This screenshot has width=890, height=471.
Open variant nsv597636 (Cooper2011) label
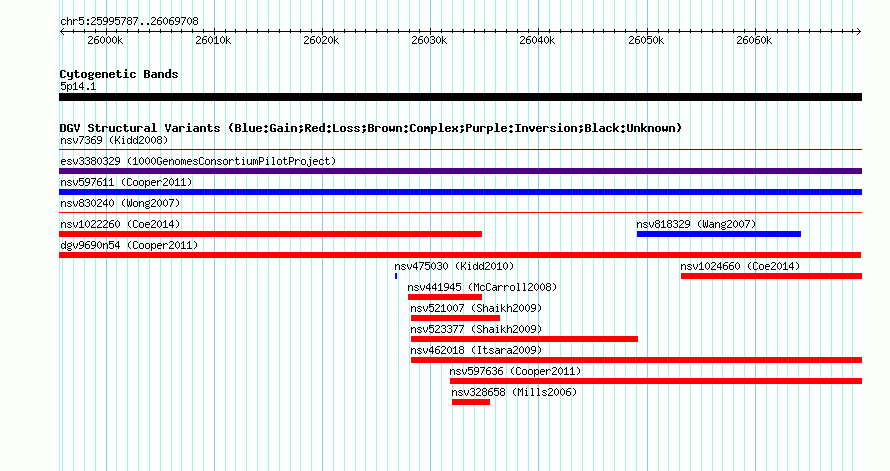tap(515, 371)
